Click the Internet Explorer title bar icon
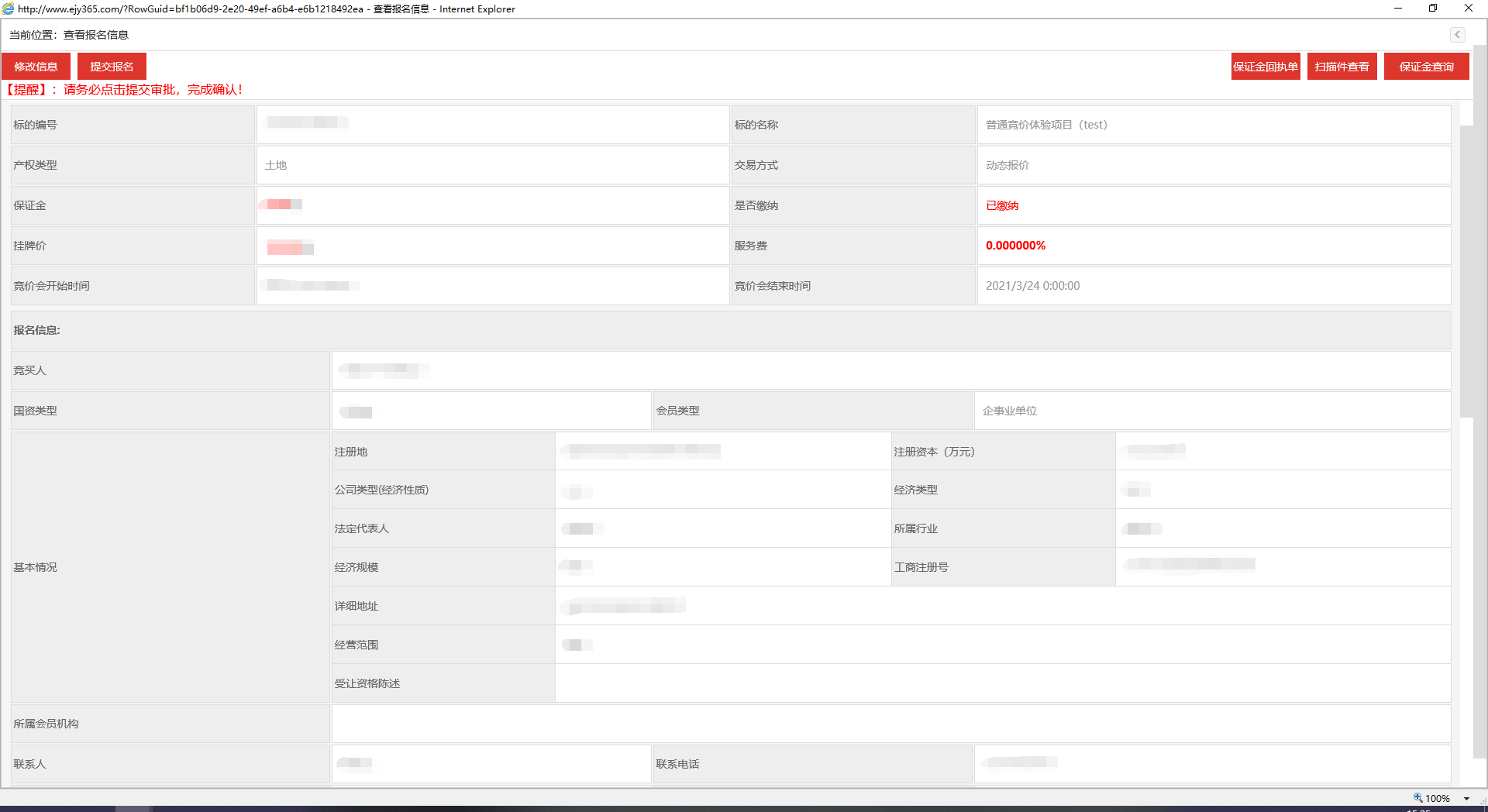This screenshot has width=1488, height=812. (x=8, y=9)
